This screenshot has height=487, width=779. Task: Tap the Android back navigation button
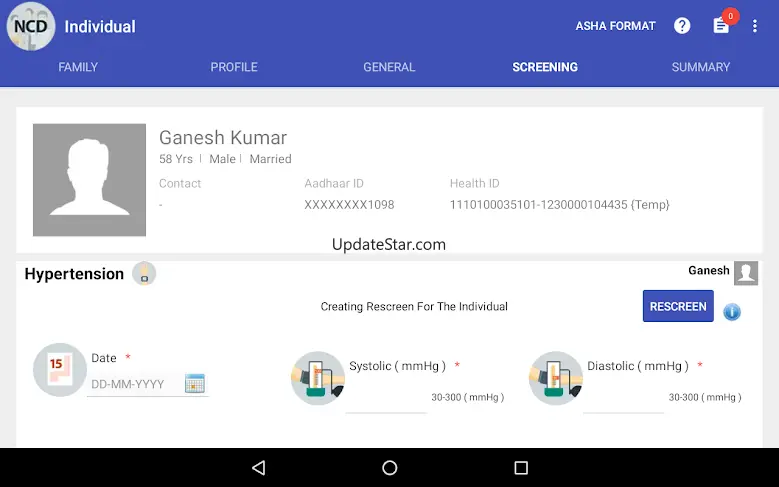pos(259,468)
